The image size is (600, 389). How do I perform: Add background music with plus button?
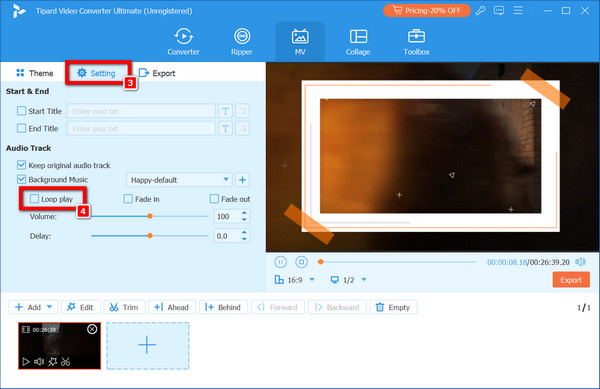coord(242,180)
